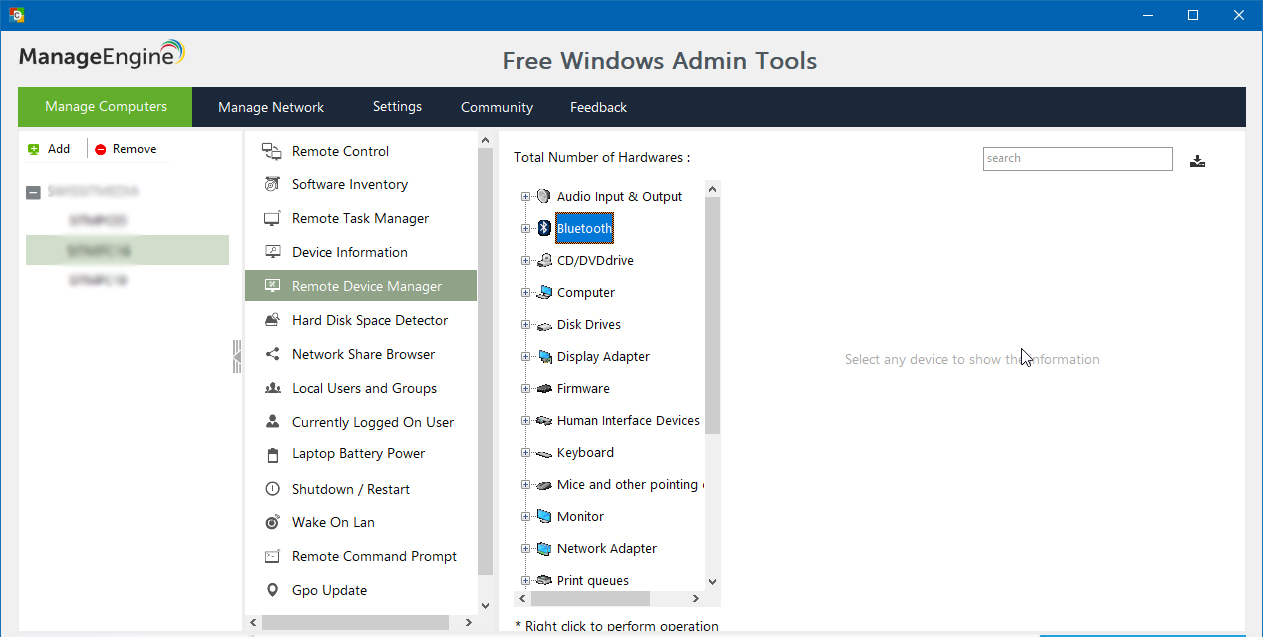
Task: Open the Community tab
Action: (x=496, y=107)
